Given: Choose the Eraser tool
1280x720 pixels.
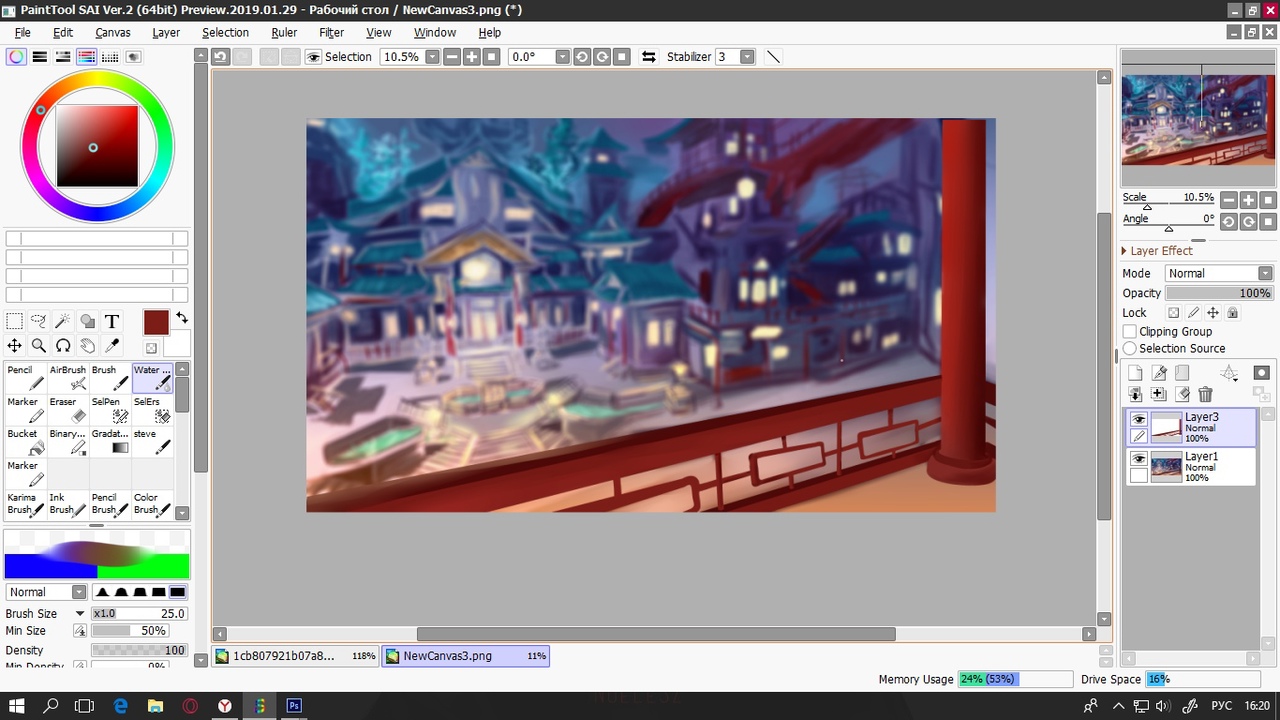Looking at the screenshot, I should tap(68, 410).
